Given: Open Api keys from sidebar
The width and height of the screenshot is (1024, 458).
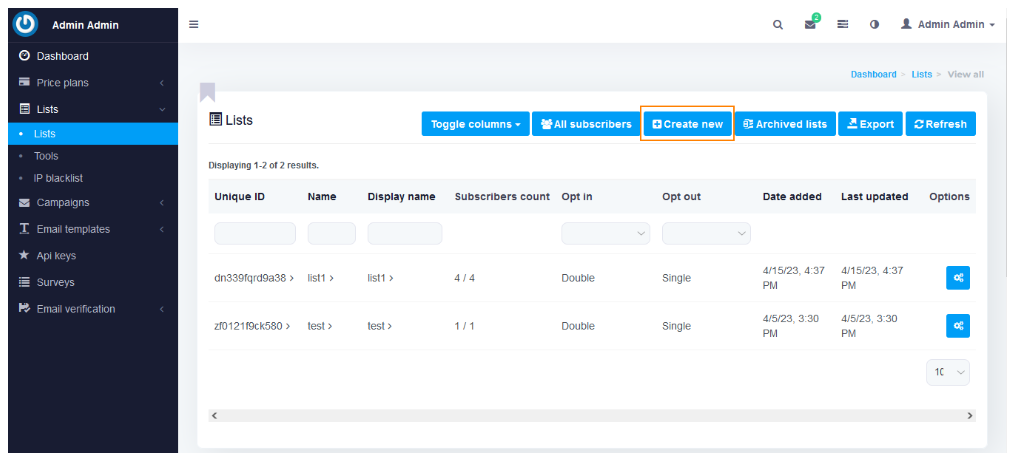Looking at the screenshot, I should (55, 256).
